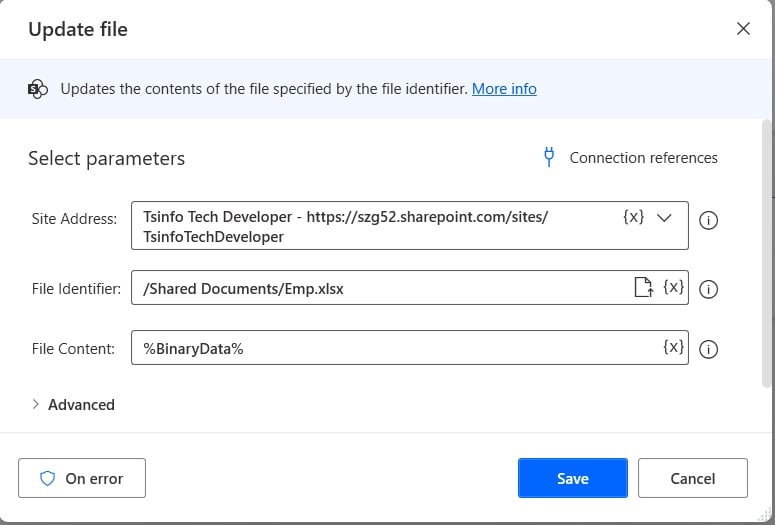Image resolution: width=775 pixels, height=525 pixels.
Task: Click the resize grip at dialog corner
Action: click(x=765, y=515)
